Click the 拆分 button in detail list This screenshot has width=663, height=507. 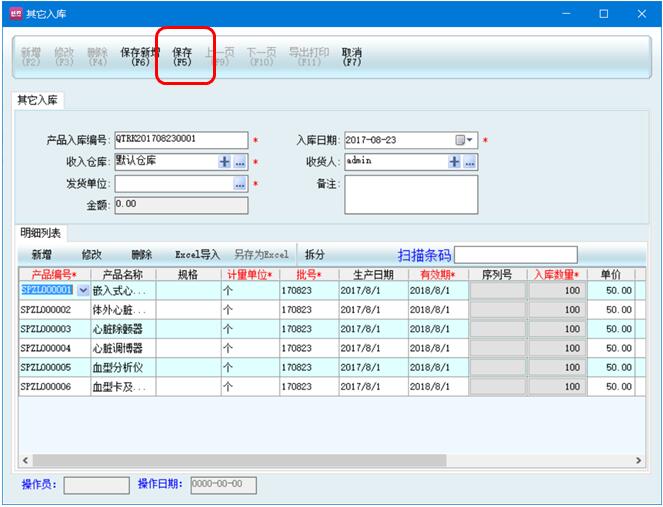point(315,255)
